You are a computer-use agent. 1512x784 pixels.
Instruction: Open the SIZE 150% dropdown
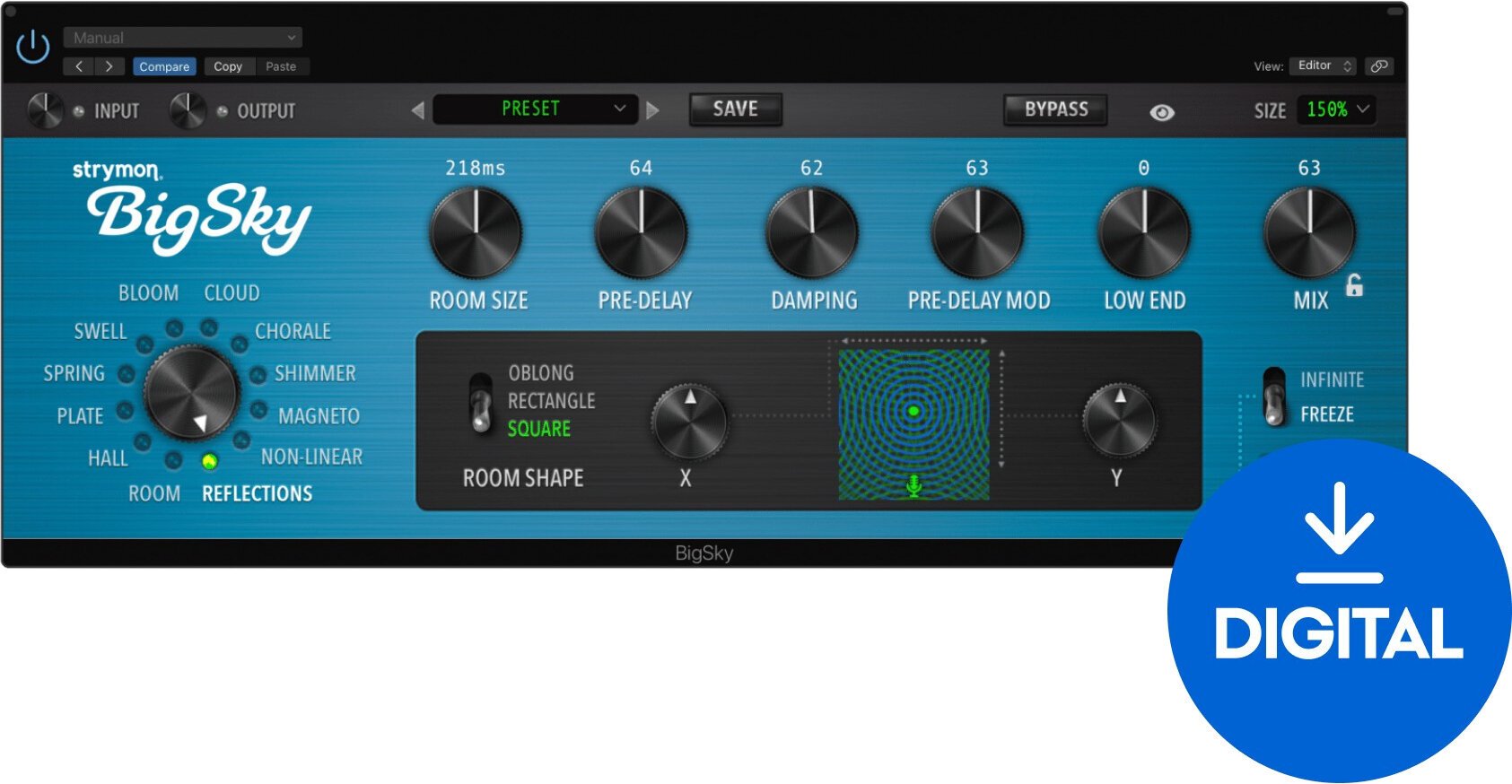coord(1336,109)
